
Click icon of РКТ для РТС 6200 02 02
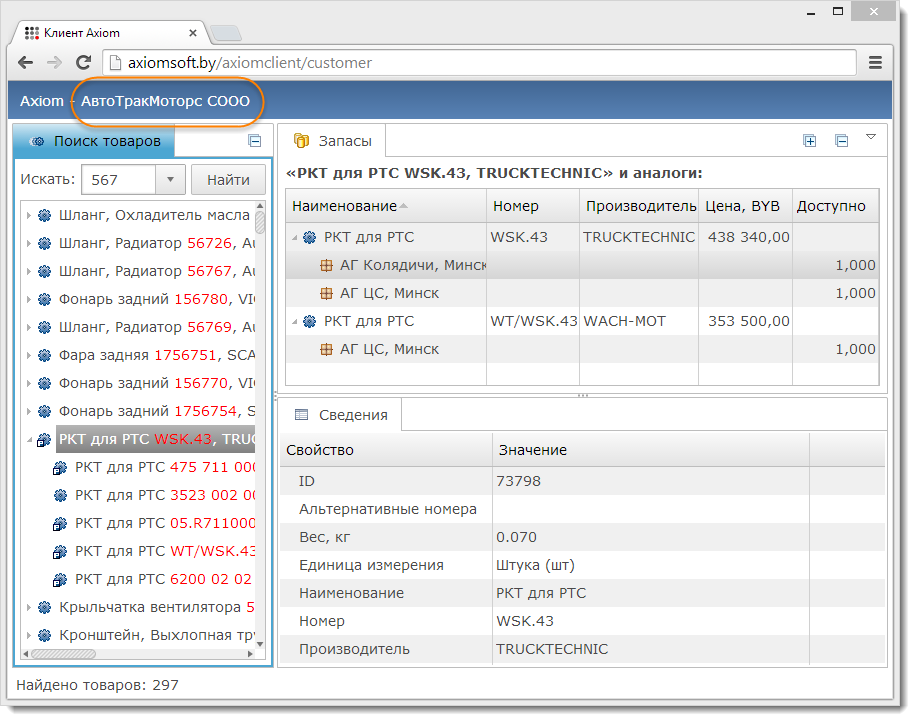click(x=60, y=580)
